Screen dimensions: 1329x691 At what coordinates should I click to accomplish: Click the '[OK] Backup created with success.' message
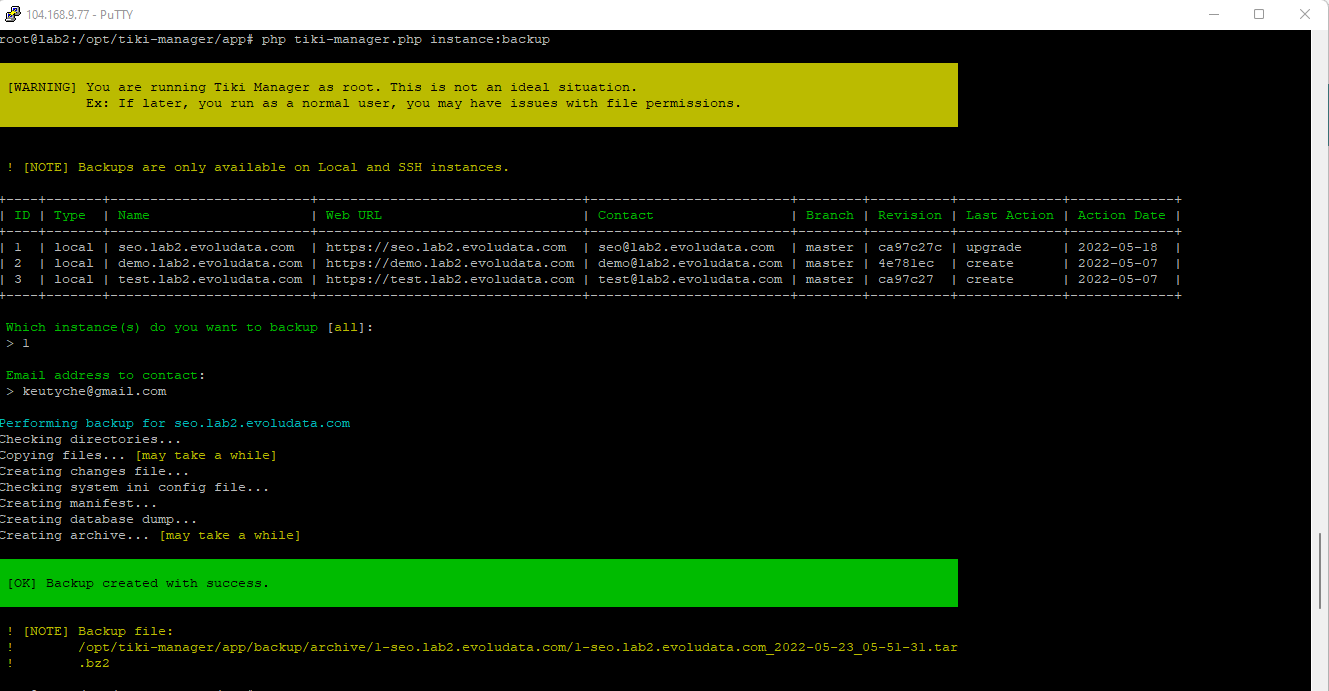(138, 583)
